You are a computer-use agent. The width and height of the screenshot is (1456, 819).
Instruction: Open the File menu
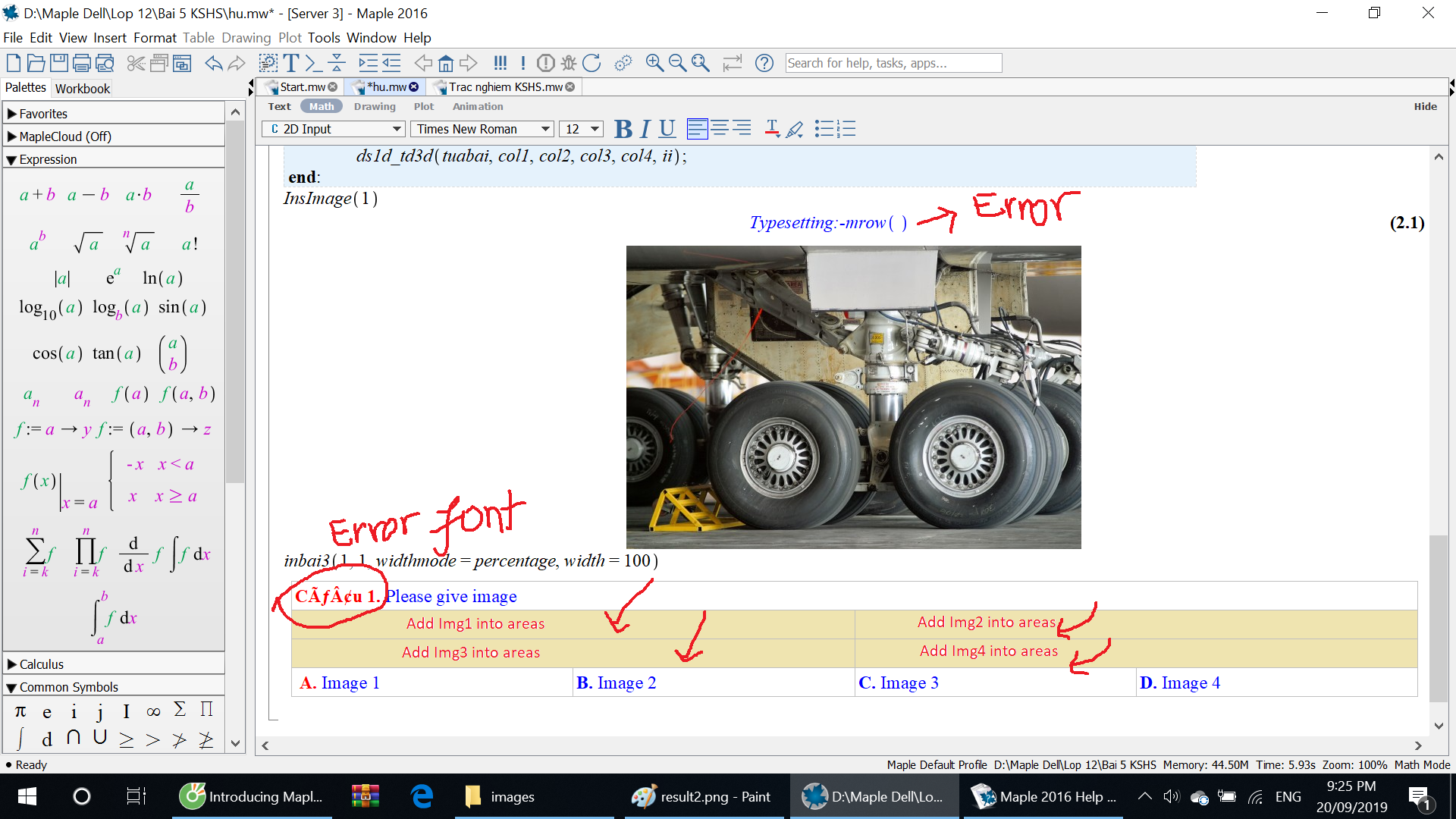tap(13, 37)
